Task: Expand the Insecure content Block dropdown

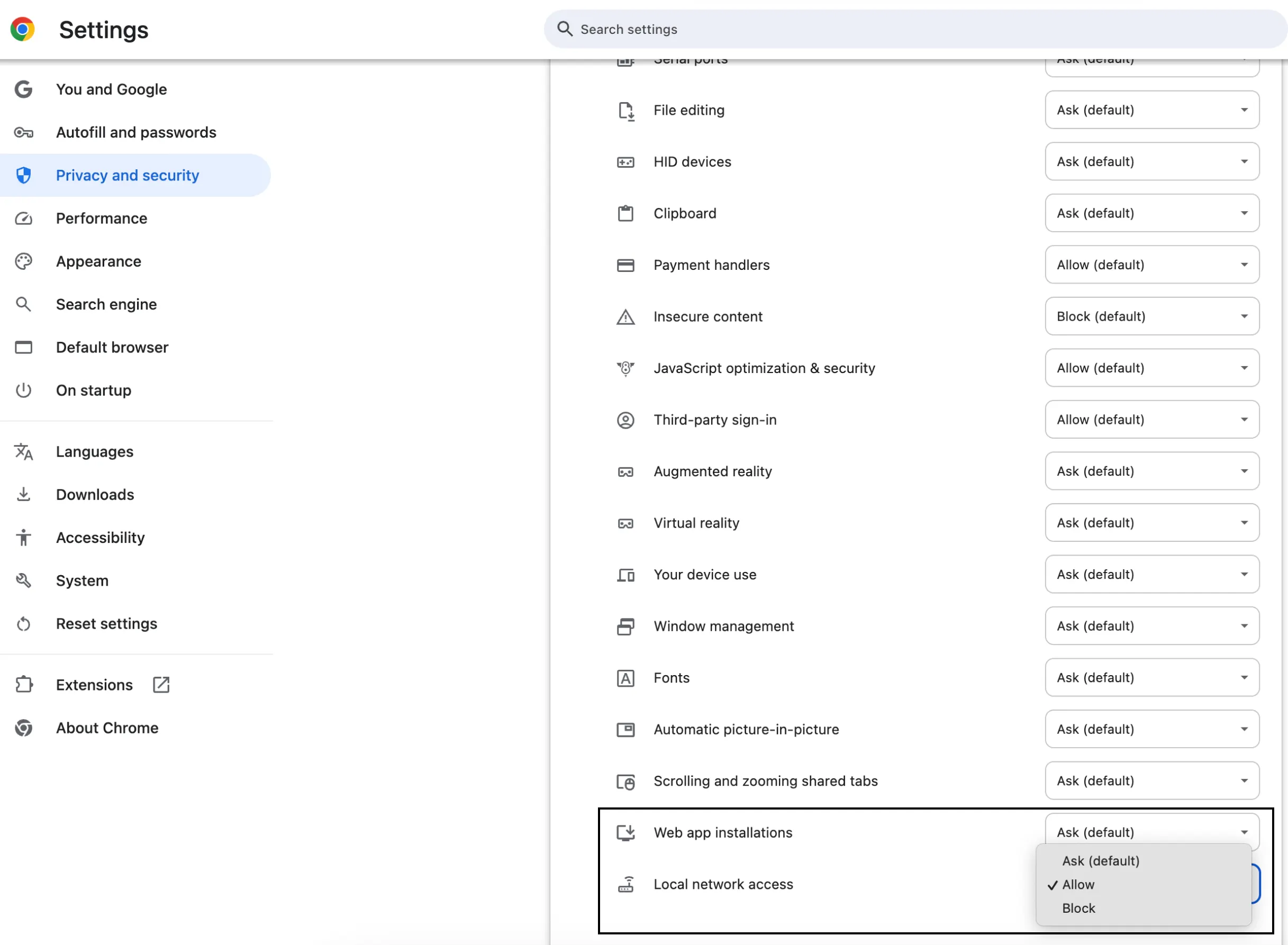Action: (1151, 316)
